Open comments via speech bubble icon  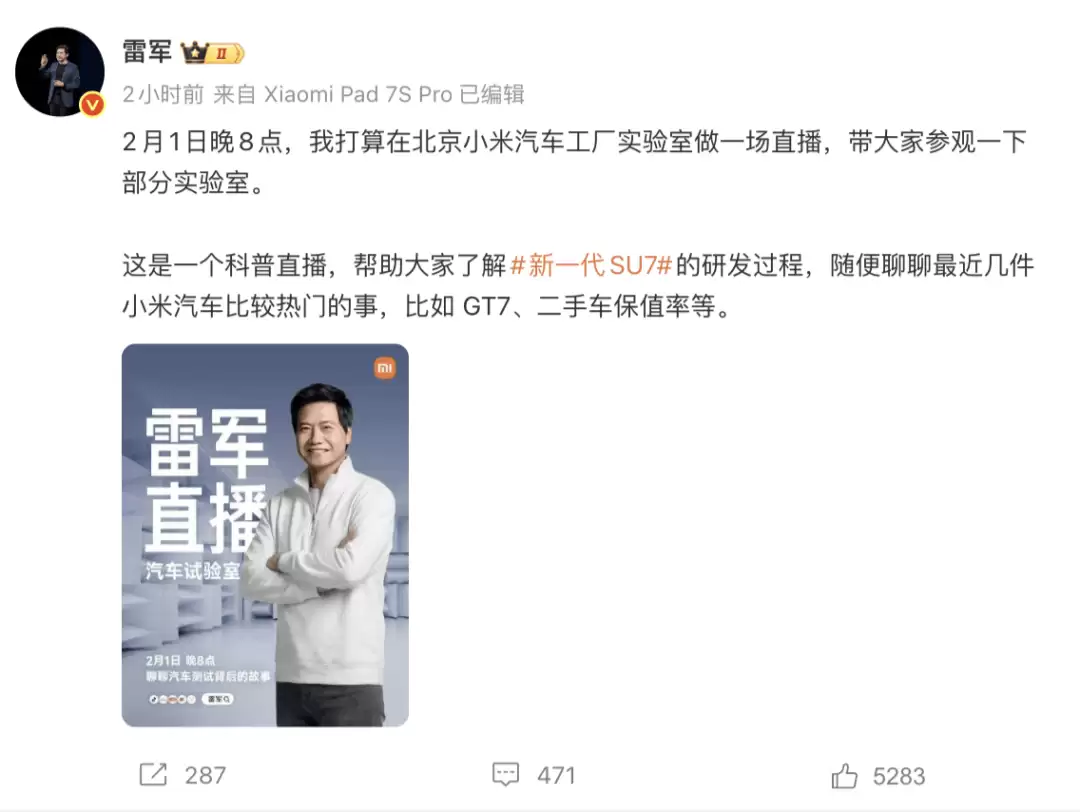pyautogui.click(x=506, y=775)
